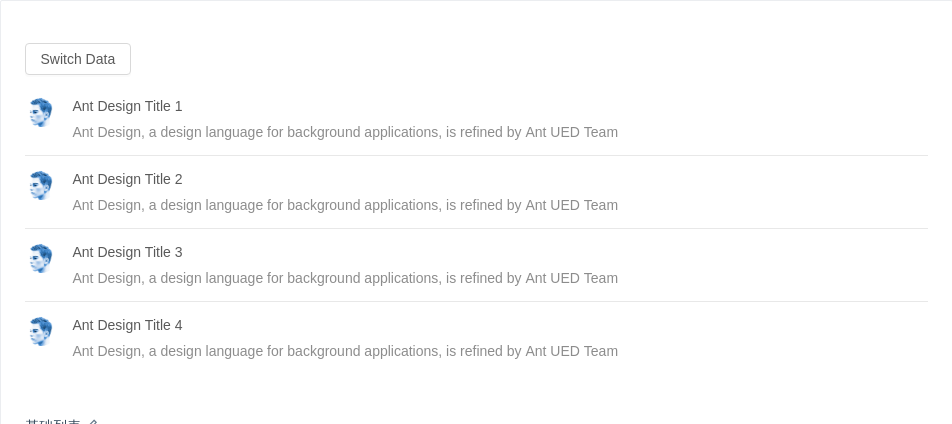The height and width of the screenshot is (424, 952).
Task: Click the Ant Design Title 4 heading
Action: tap(127, 325)
